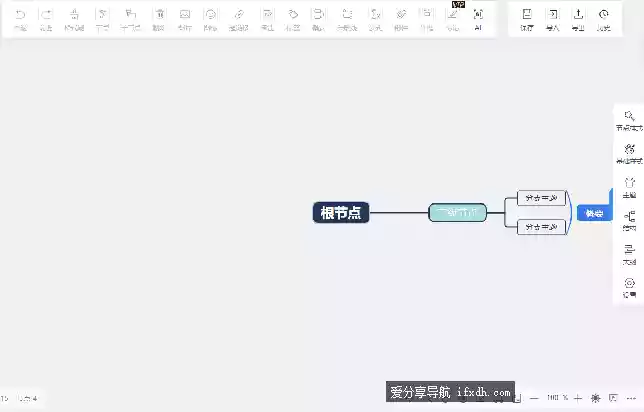Image resolution: width=644 pixels, height=412 pixels.
Task: Attach a file with the paperclip icon
Action: click(x=401, y=19)
